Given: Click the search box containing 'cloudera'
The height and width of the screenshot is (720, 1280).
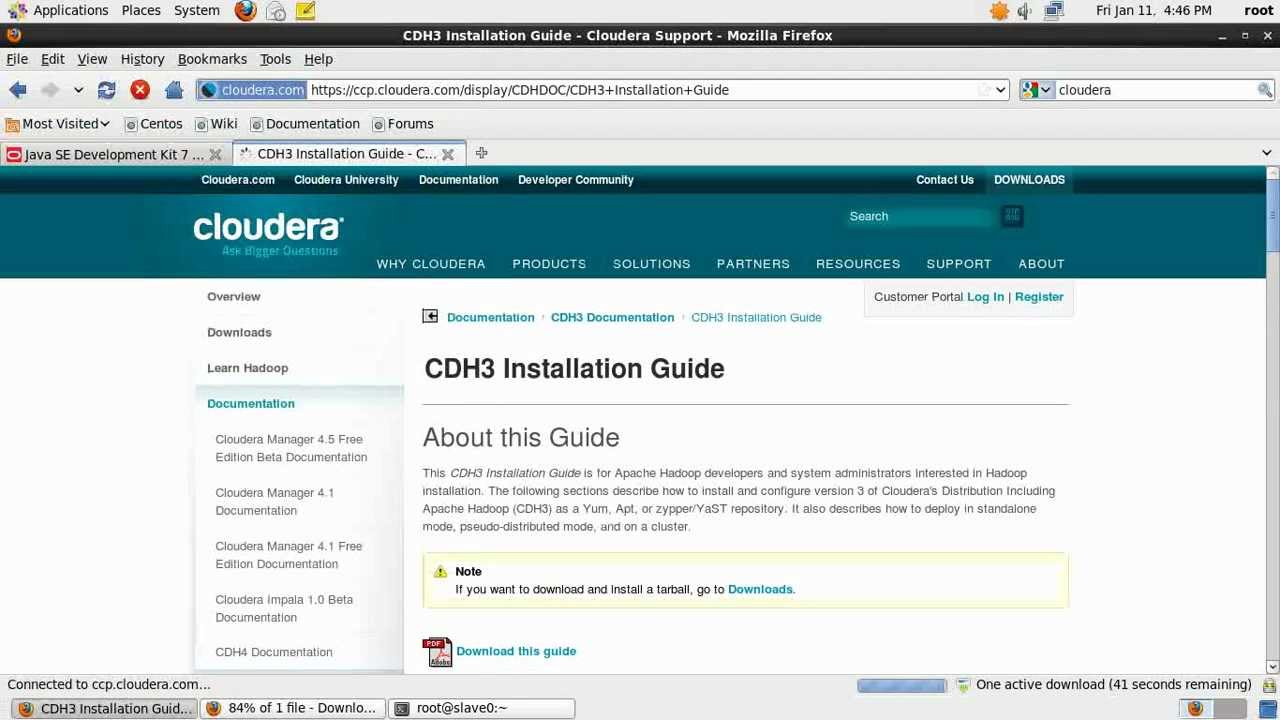Looking at the screenshot, I should coord(1155,90).
